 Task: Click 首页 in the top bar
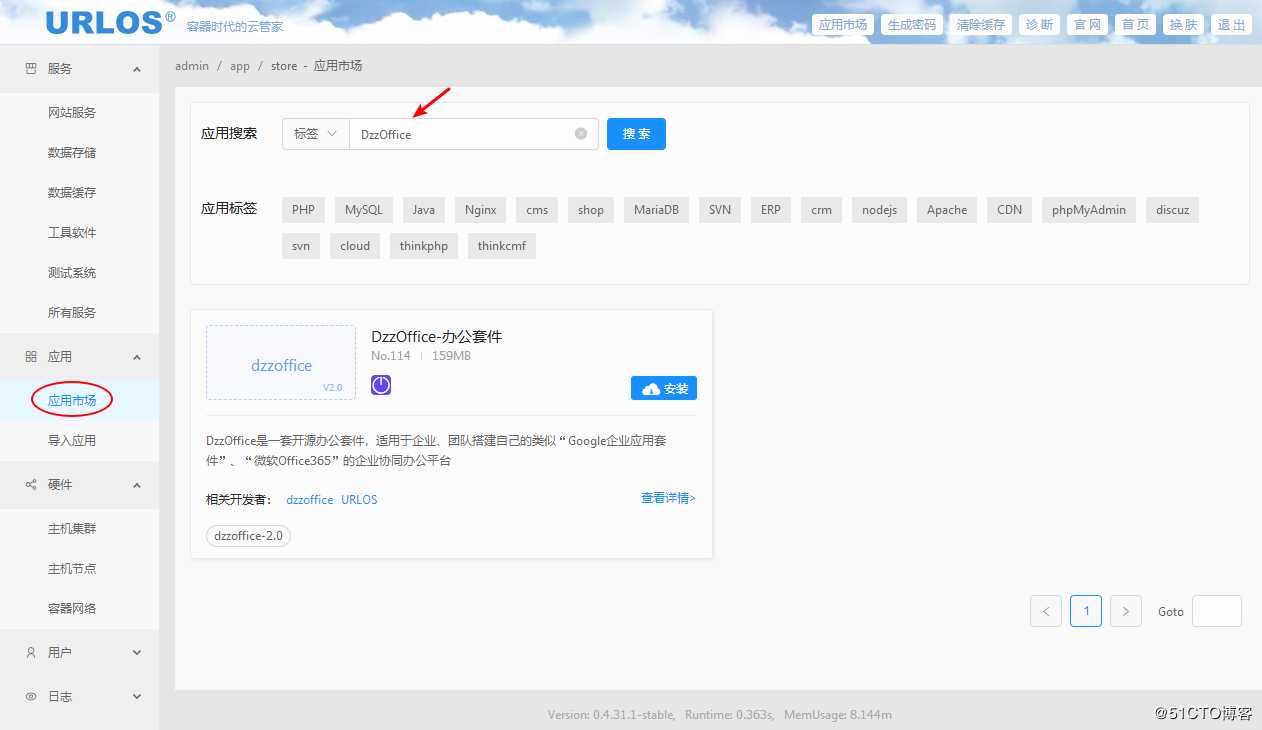pyautogui.click(x=1136, y=25)
